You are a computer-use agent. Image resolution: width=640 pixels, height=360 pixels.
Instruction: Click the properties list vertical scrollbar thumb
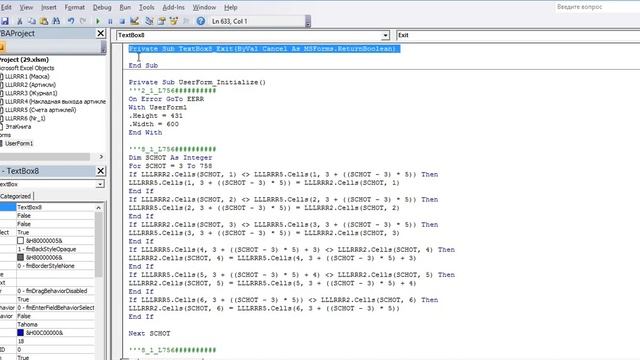(98, 245)
